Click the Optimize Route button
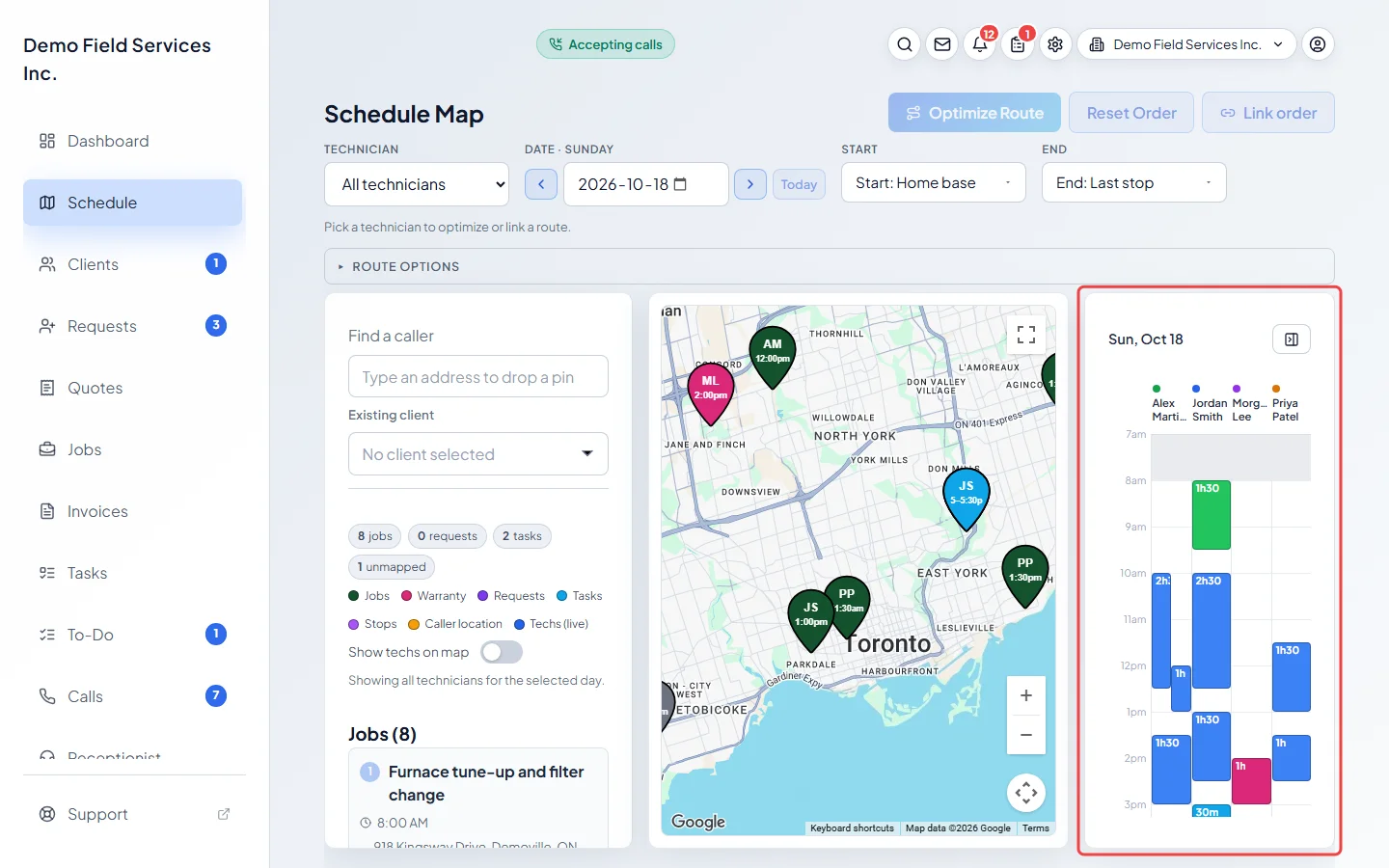This screenshot has height=868, width=1389. [x=974, y=113]
